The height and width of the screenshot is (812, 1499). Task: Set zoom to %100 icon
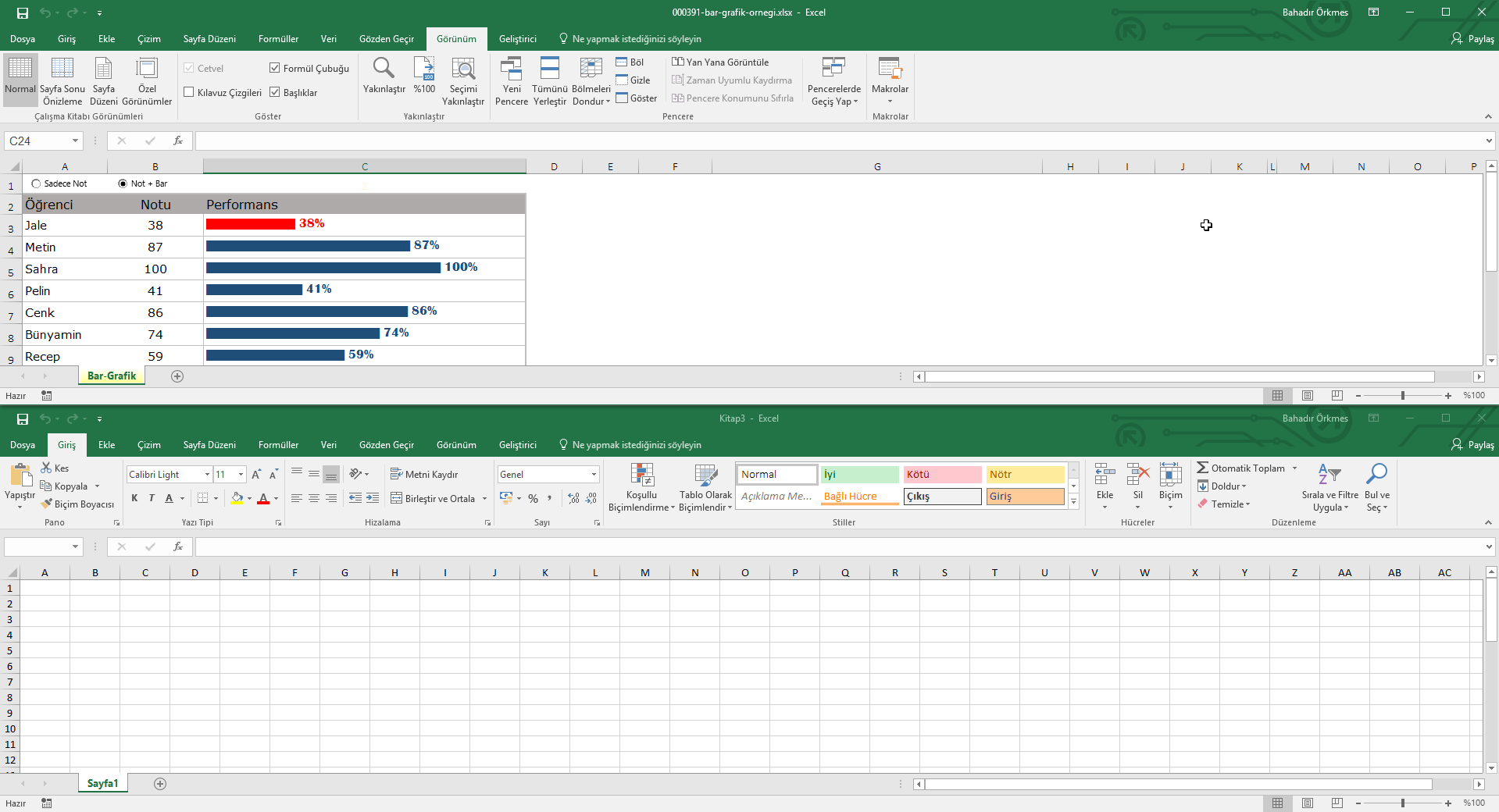424,69
